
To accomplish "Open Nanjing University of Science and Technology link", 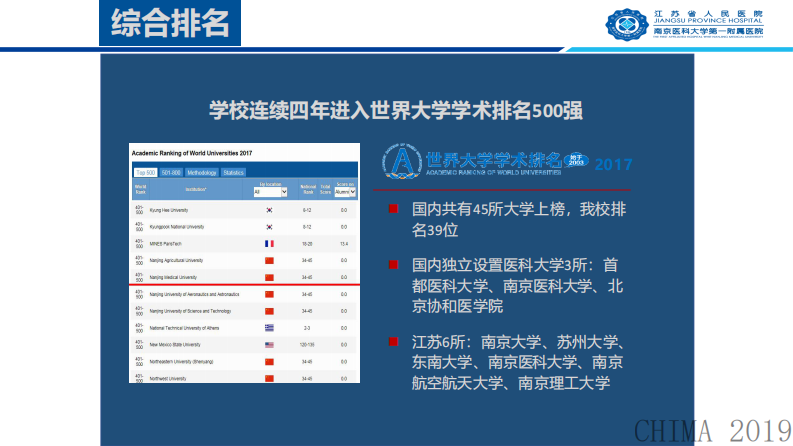I will (190, 311).
